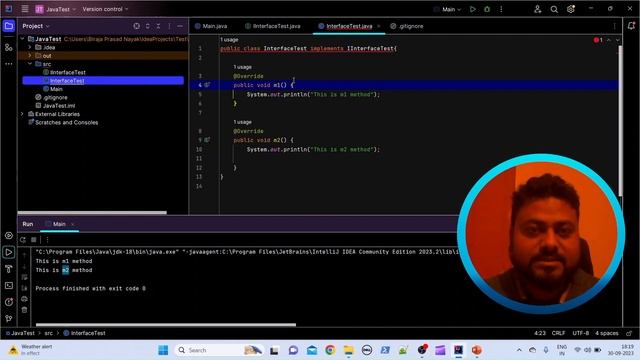The width and height of the screenshot is (640, 360).
Task: Click the src breadcrumb in status bar
Action: [x=49, y=333]
